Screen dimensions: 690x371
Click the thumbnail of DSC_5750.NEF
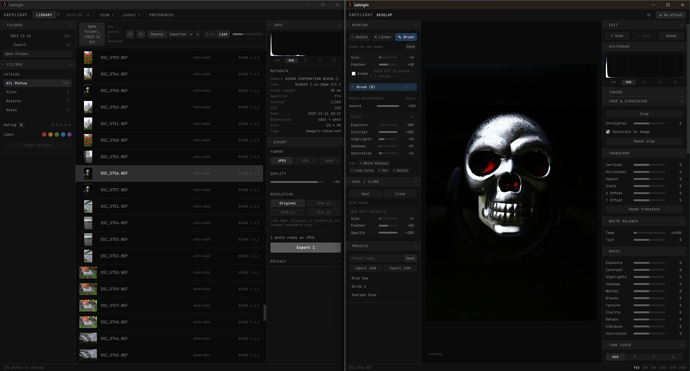pos(88,272)
